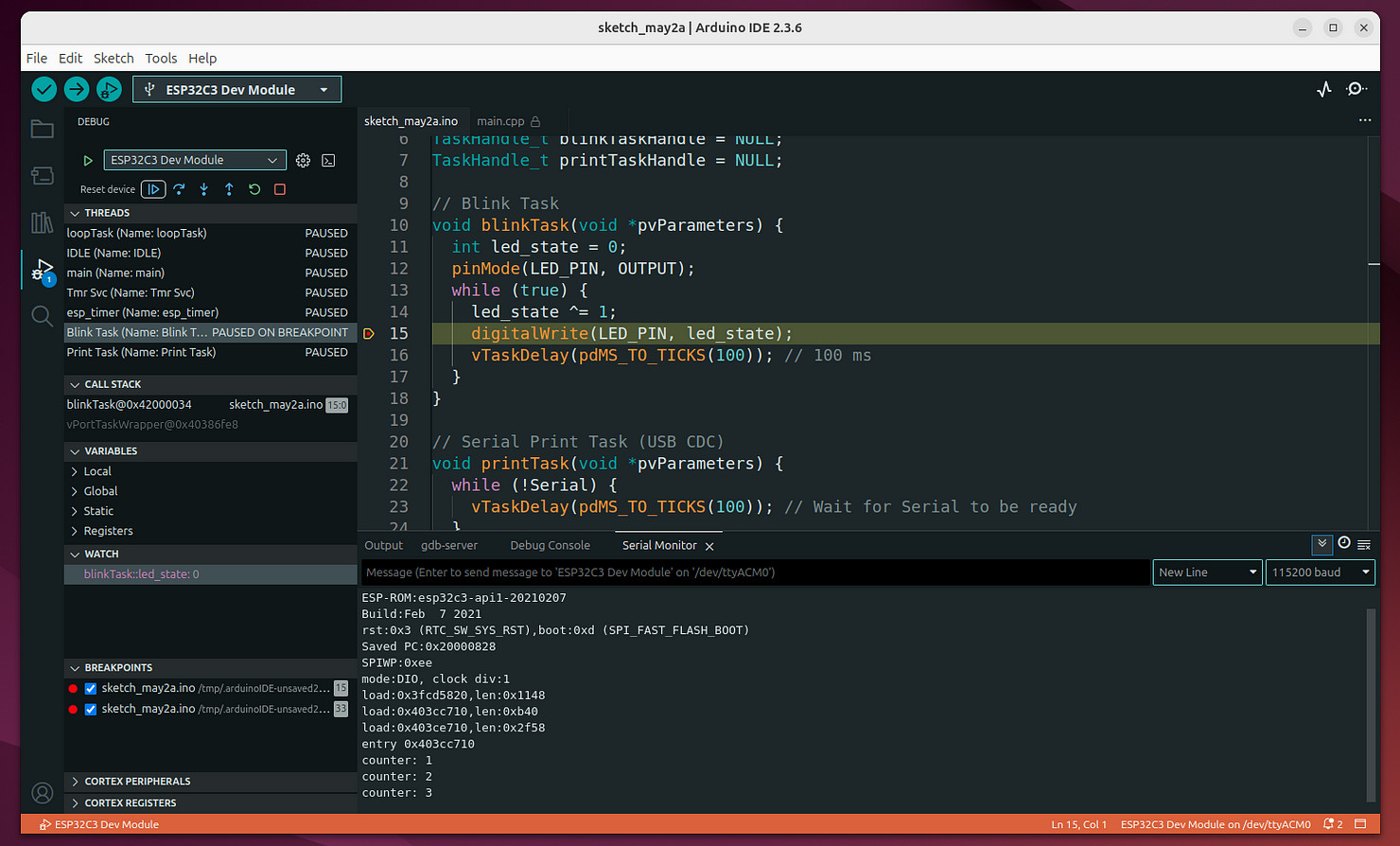This screenshot has width=1400, height=846.
Task: Collapse the VARIABLES section
Action: click(x=210, y=451)
